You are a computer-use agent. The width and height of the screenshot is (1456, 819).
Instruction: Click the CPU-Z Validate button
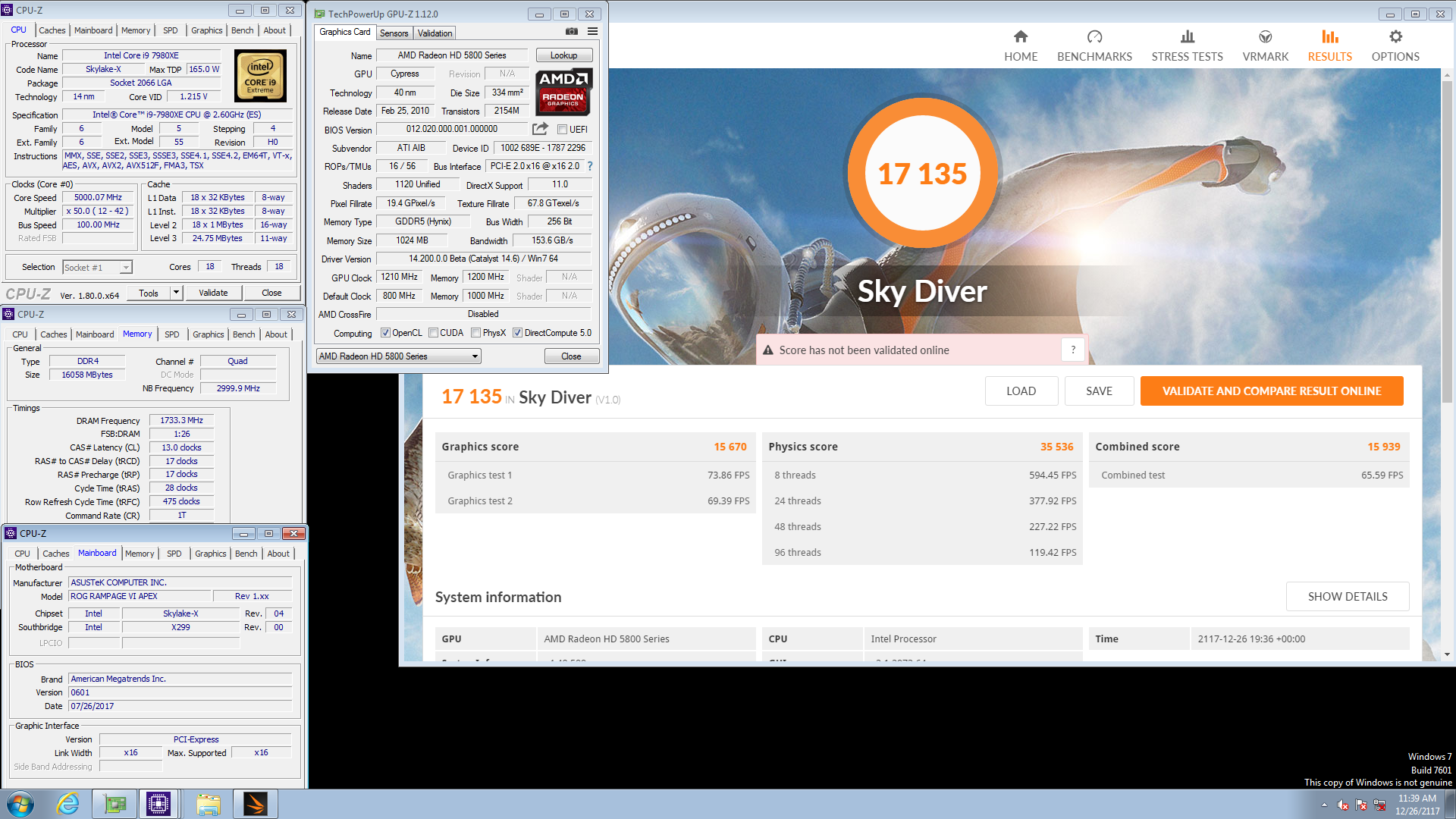(213, 293)
